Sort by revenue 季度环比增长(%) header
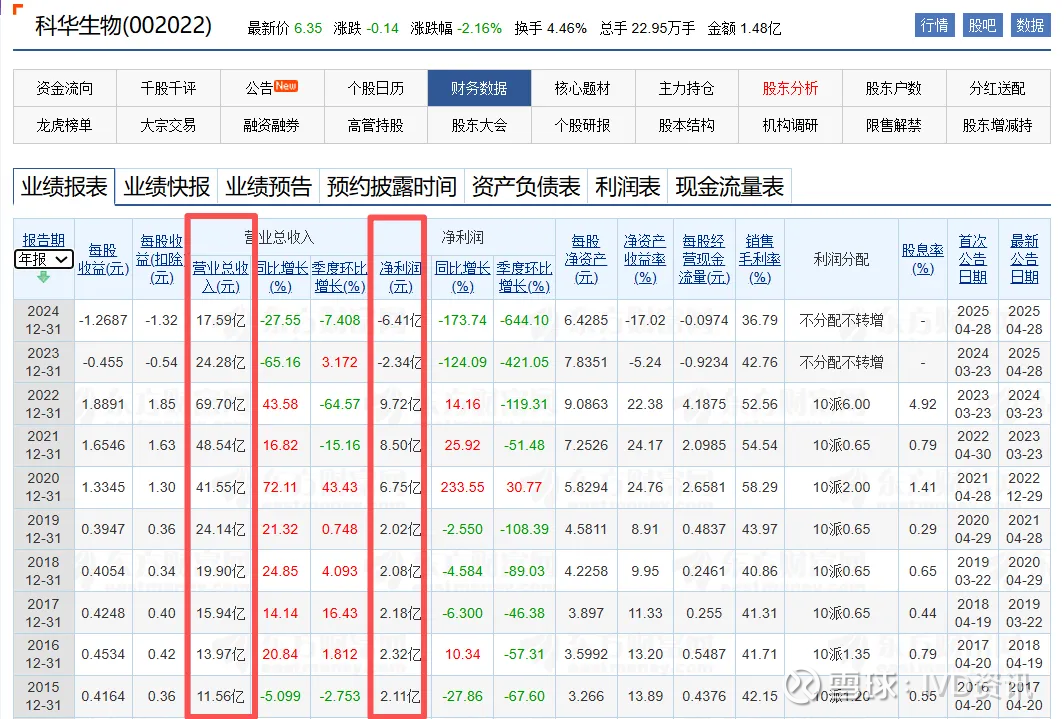This screenshot has width=1064, height=719. click(340, 277)
